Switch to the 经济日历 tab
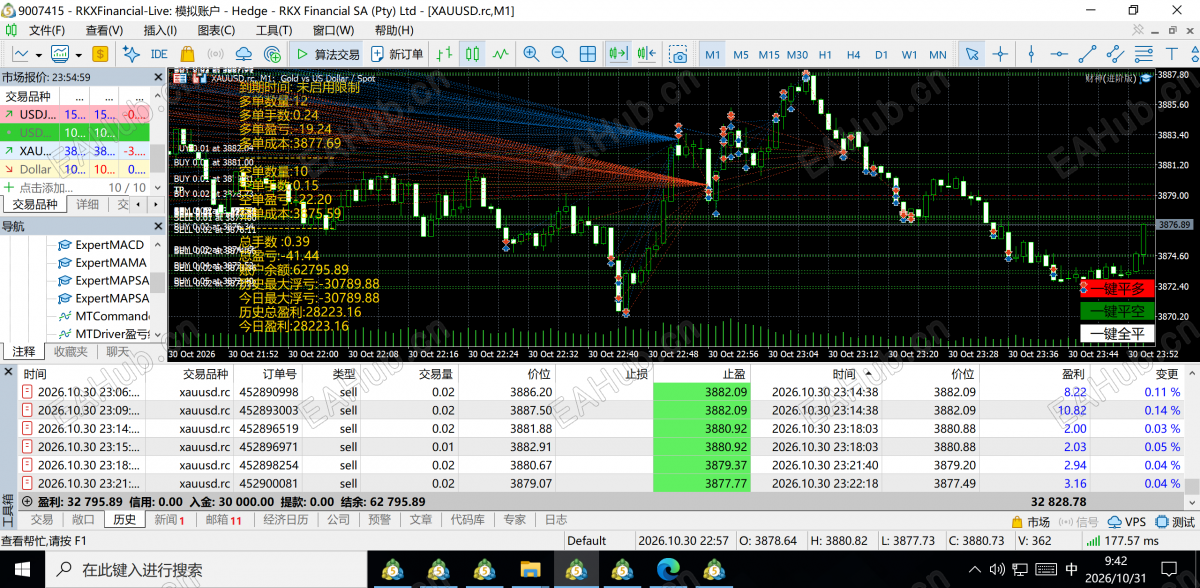The height and width of the screenshot is (588, 1200). (286, 520)
